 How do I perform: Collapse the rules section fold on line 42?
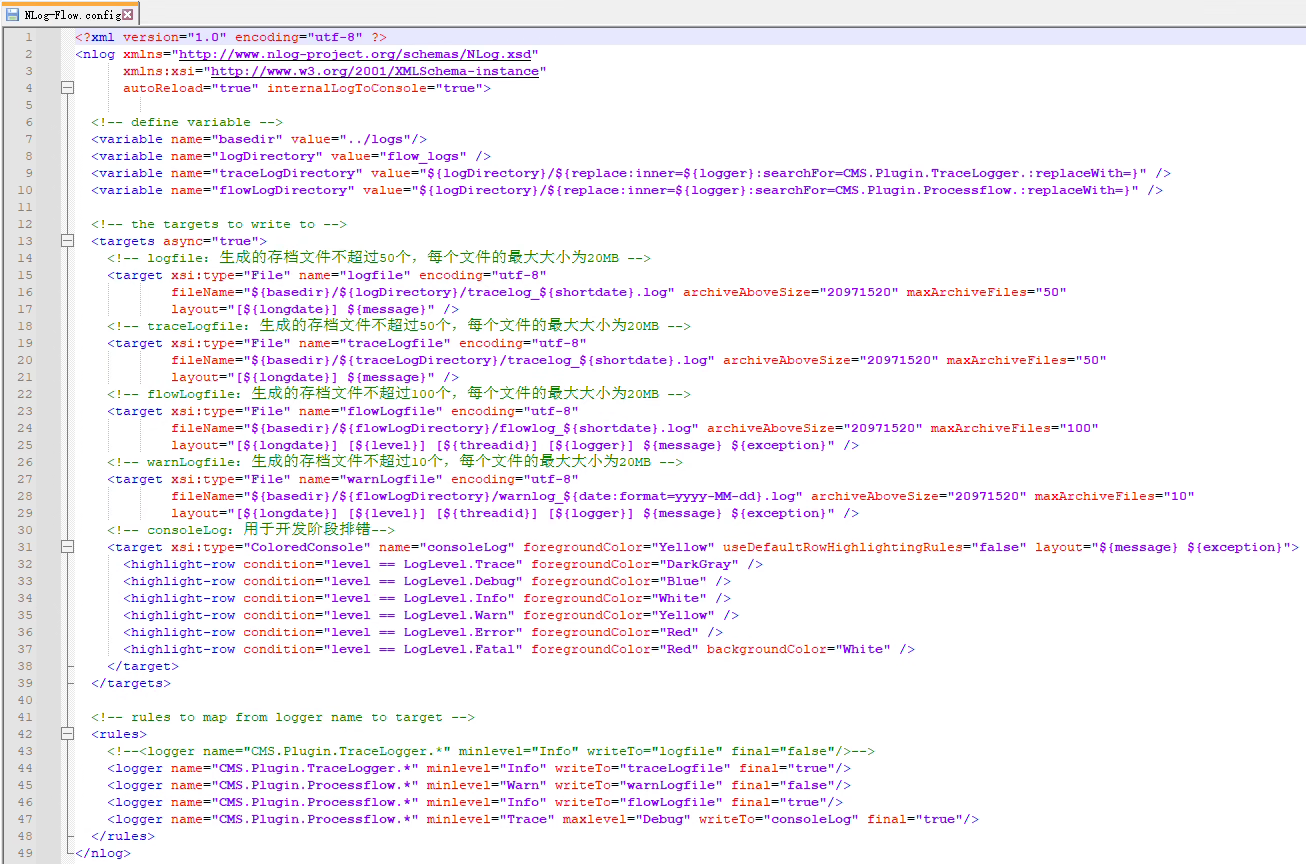point(67,734)
